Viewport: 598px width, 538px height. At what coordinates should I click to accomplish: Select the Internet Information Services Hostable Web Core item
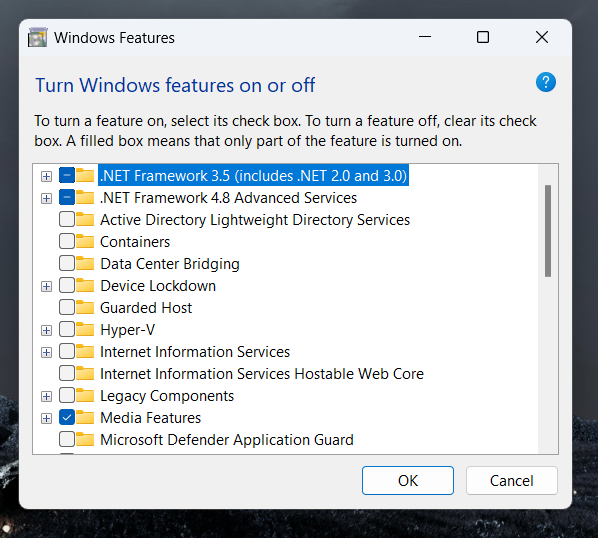click(x=262, y=374)
